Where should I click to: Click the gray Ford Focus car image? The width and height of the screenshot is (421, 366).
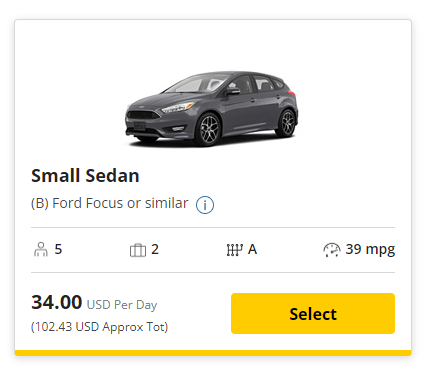click(211, 109)
